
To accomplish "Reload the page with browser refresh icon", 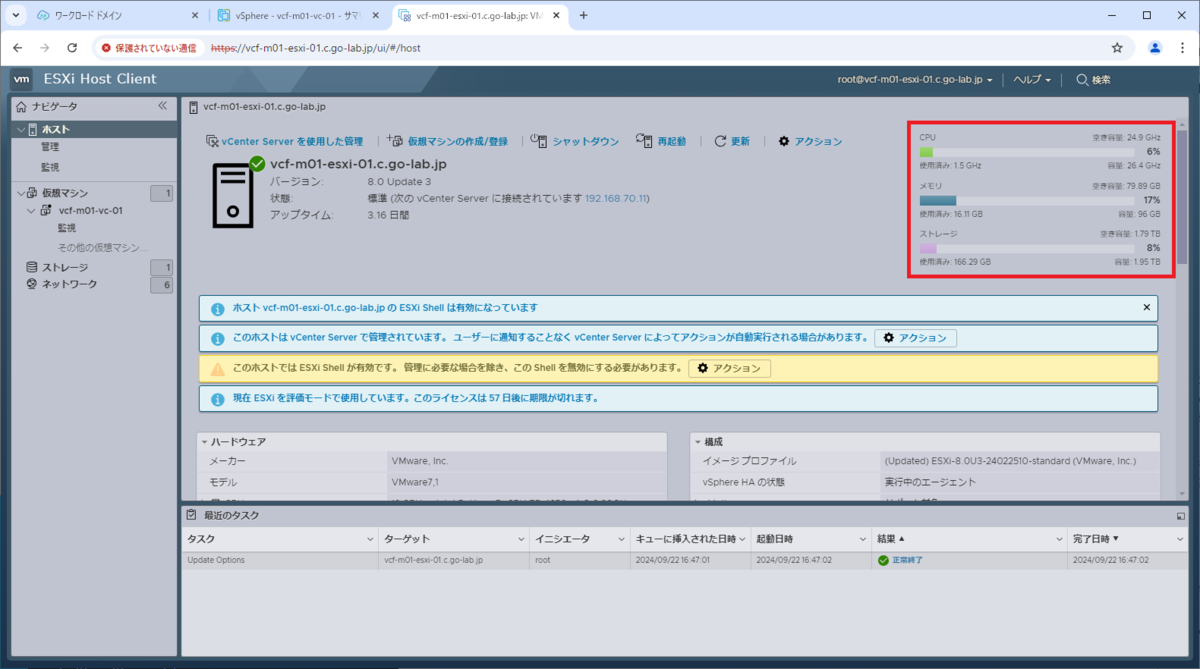I will click(x=72, y=47).
